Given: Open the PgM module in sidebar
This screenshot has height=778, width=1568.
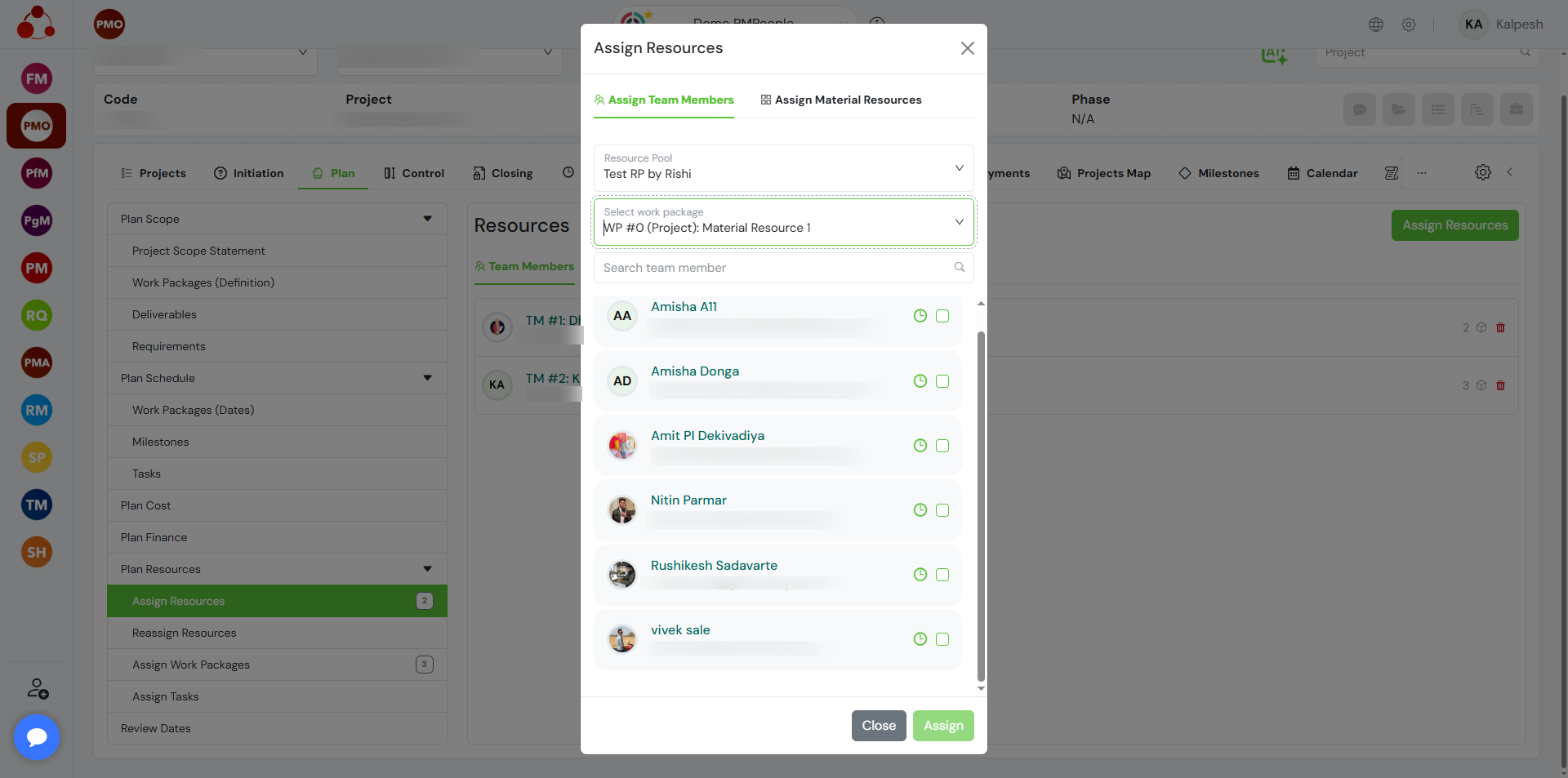Looking at the screenshot, I should [37, 220].
